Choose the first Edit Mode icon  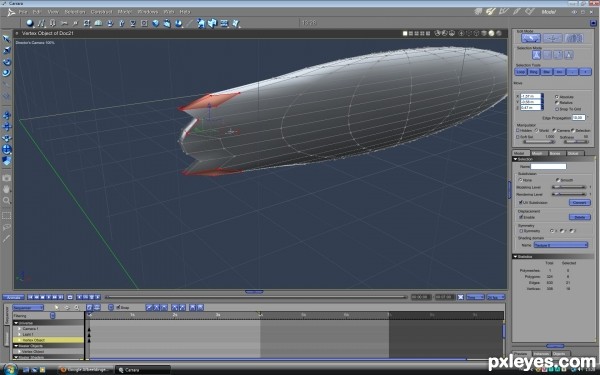pos(531,38)
